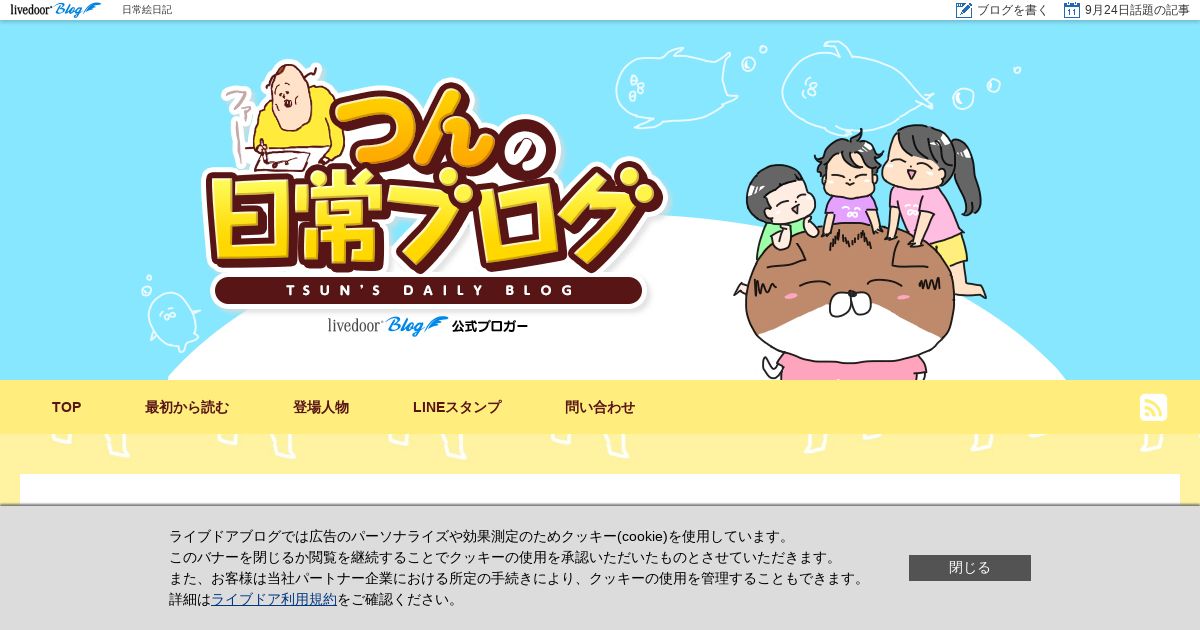The height and width of the screenshot is (630, 1200).
Task: Close the cookie banner with 閉じる
Action: click(x=970, y=568)
